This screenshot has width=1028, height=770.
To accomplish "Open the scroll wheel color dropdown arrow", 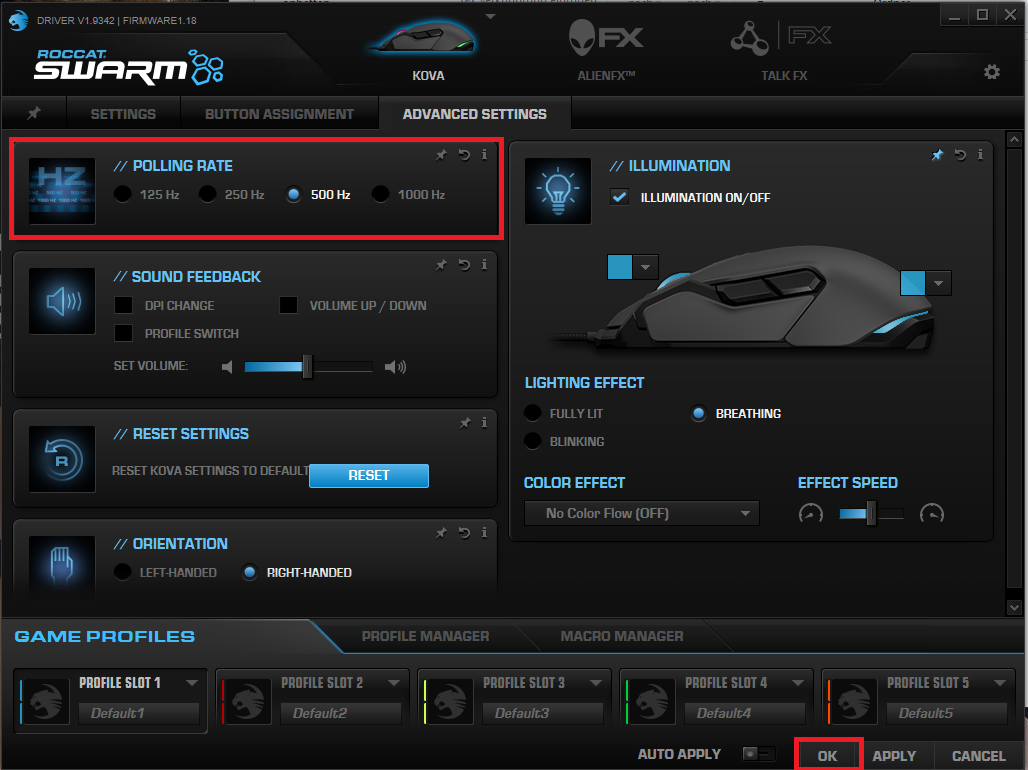I will [x=646, y=268].
